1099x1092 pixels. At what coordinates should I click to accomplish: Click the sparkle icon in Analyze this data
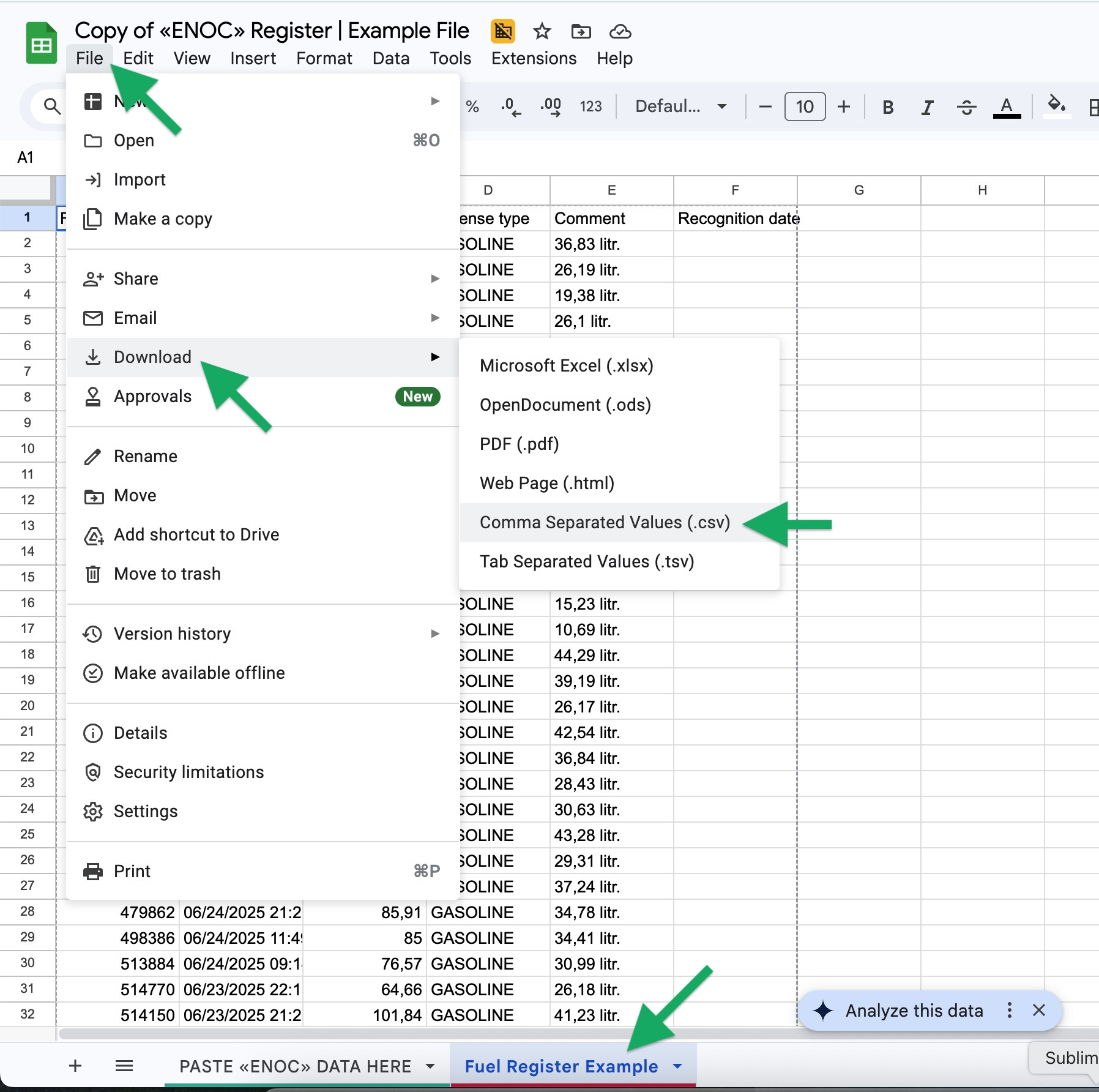[x=823, y=1010]
